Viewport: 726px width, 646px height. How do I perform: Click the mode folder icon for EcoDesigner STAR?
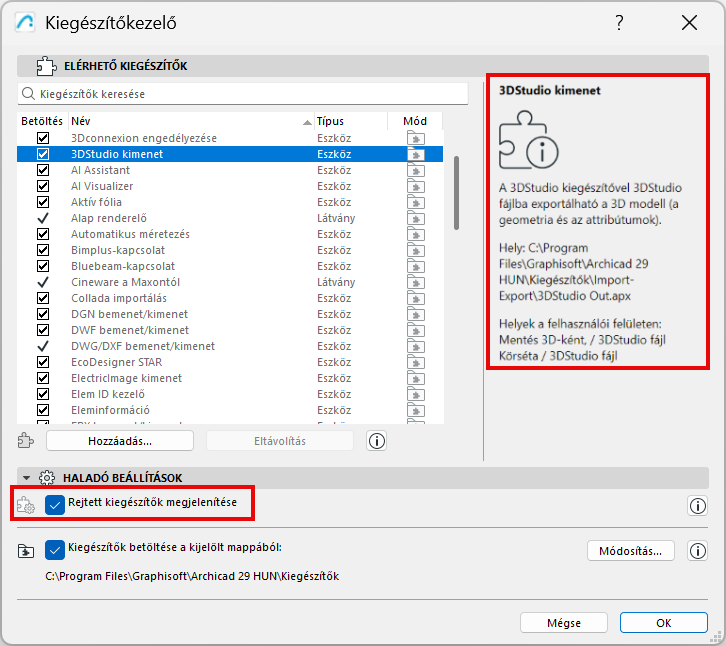click(x=416, y=362)
